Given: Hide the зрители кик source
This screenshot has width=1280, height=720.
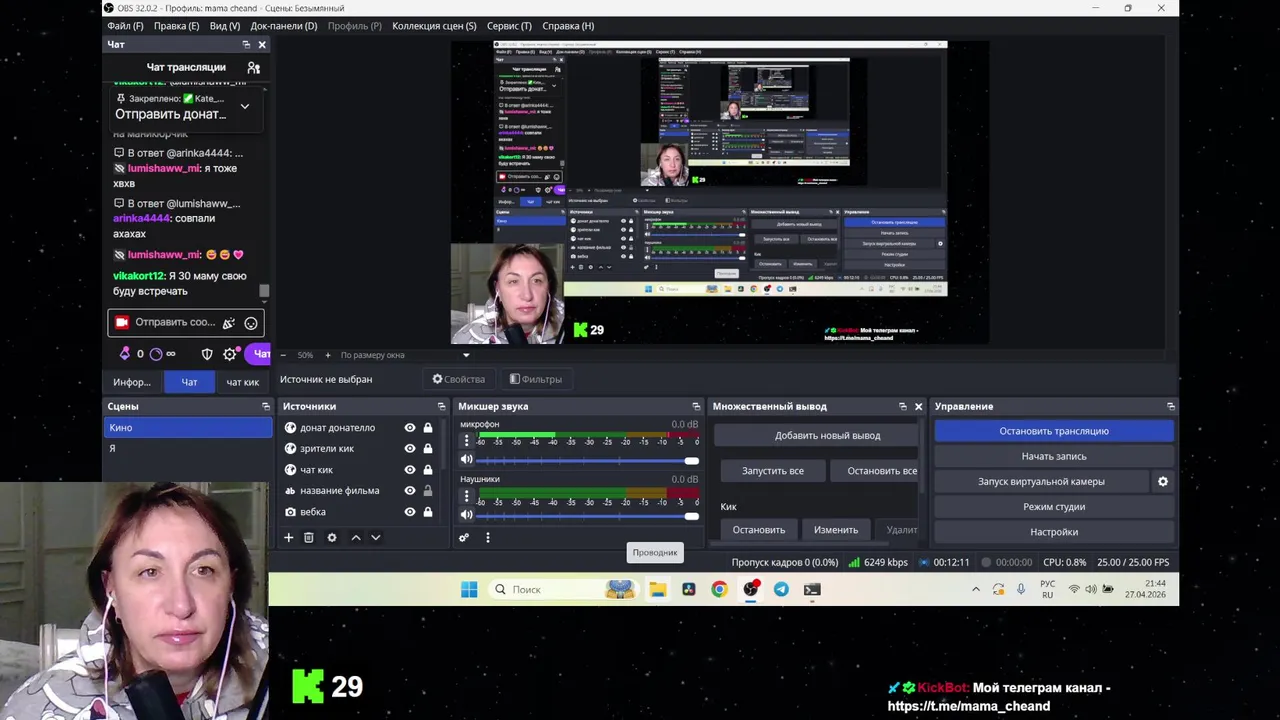Looking at the screenshot, I should click(x=409, y=449).
